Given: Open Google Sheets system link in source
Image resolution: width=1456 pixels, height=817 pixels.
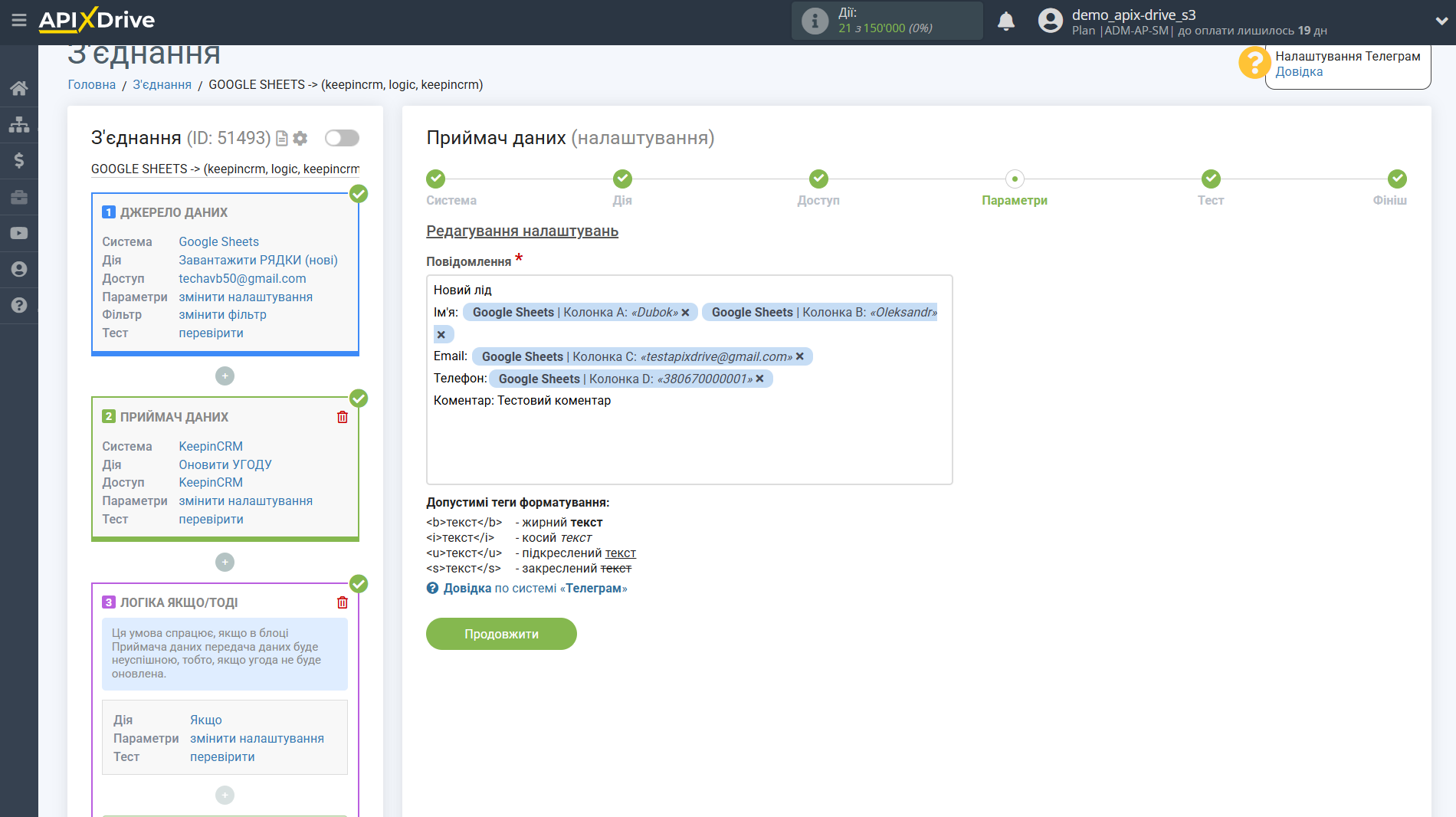Looking at the screenshot, I should click(x=218, y=242).
